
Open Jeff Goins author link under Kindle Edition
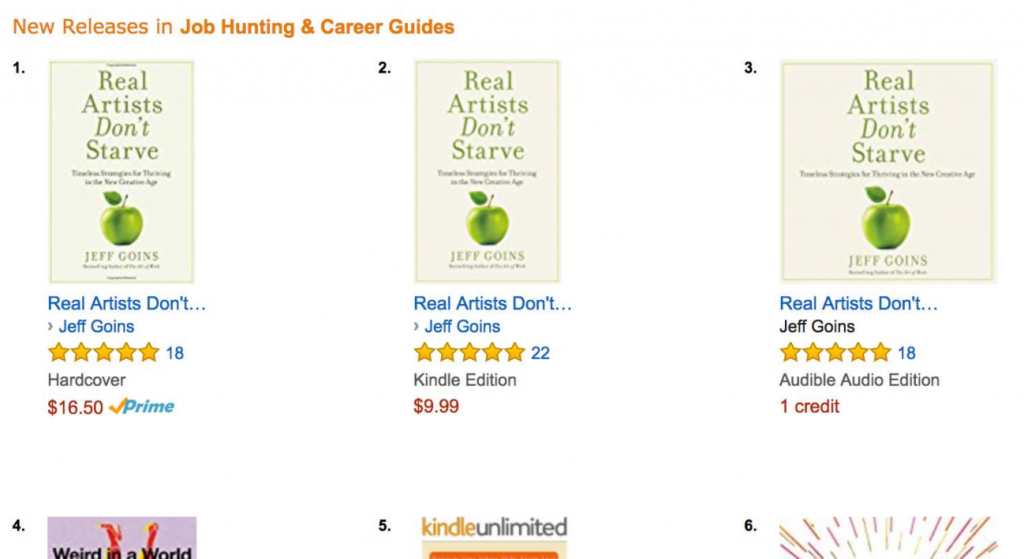[x=462, y=327]
